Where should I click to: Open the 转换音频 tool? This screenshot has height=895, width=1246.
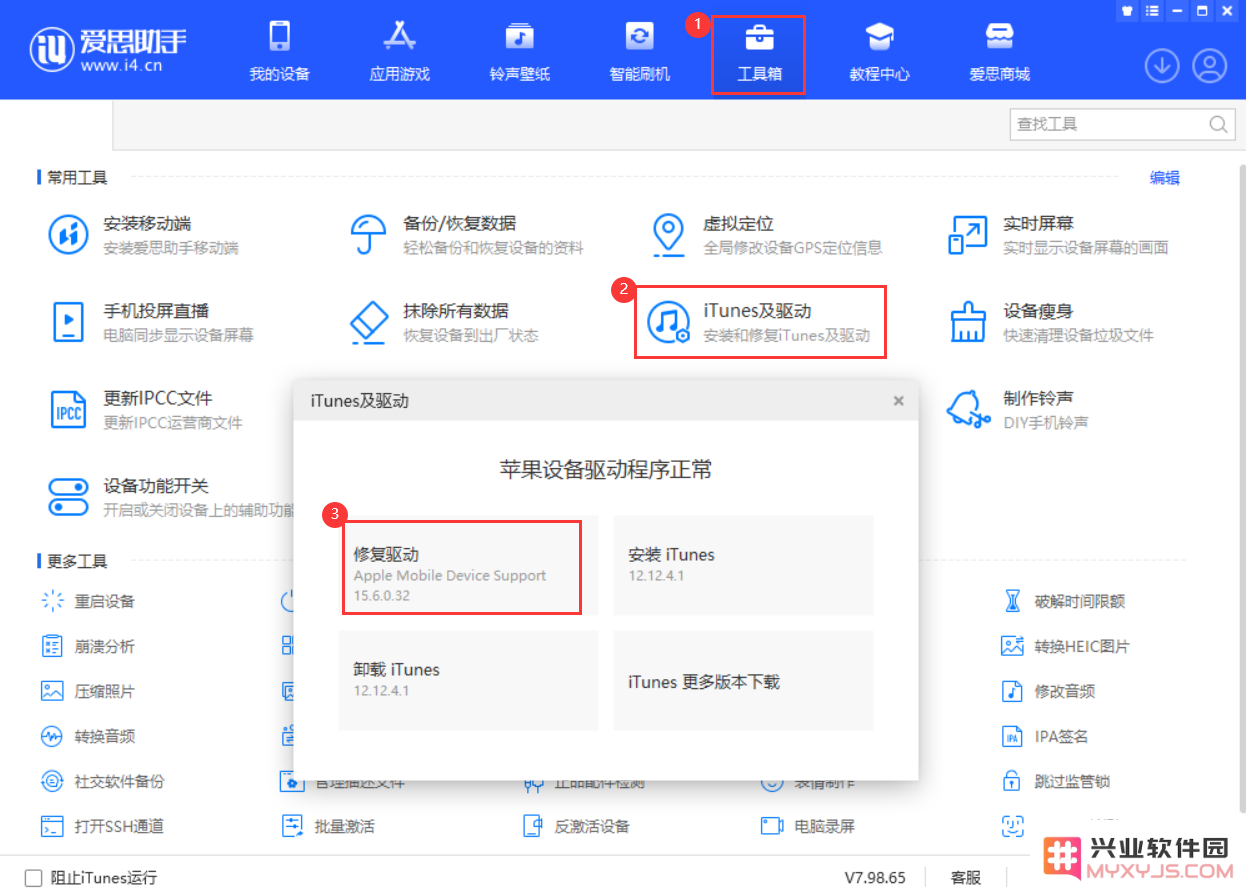click(87, 736)
